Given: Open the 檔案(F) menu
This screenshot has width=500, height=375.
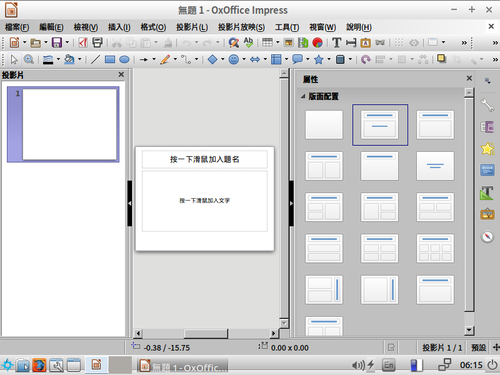Looking at the screenshot, I should 17,27.
